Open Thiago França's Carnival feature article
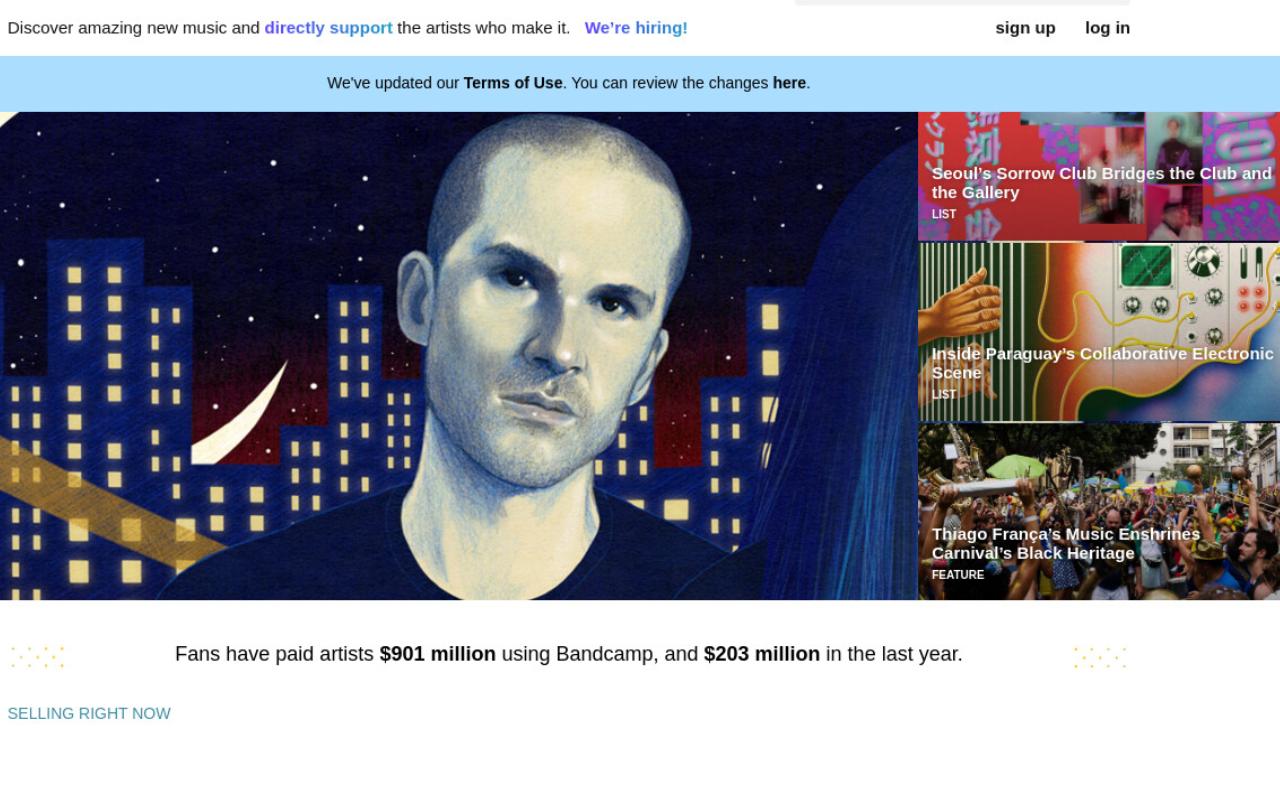Image resolution: width=1280 pixels, height=800 pixels. [1099, 511]
